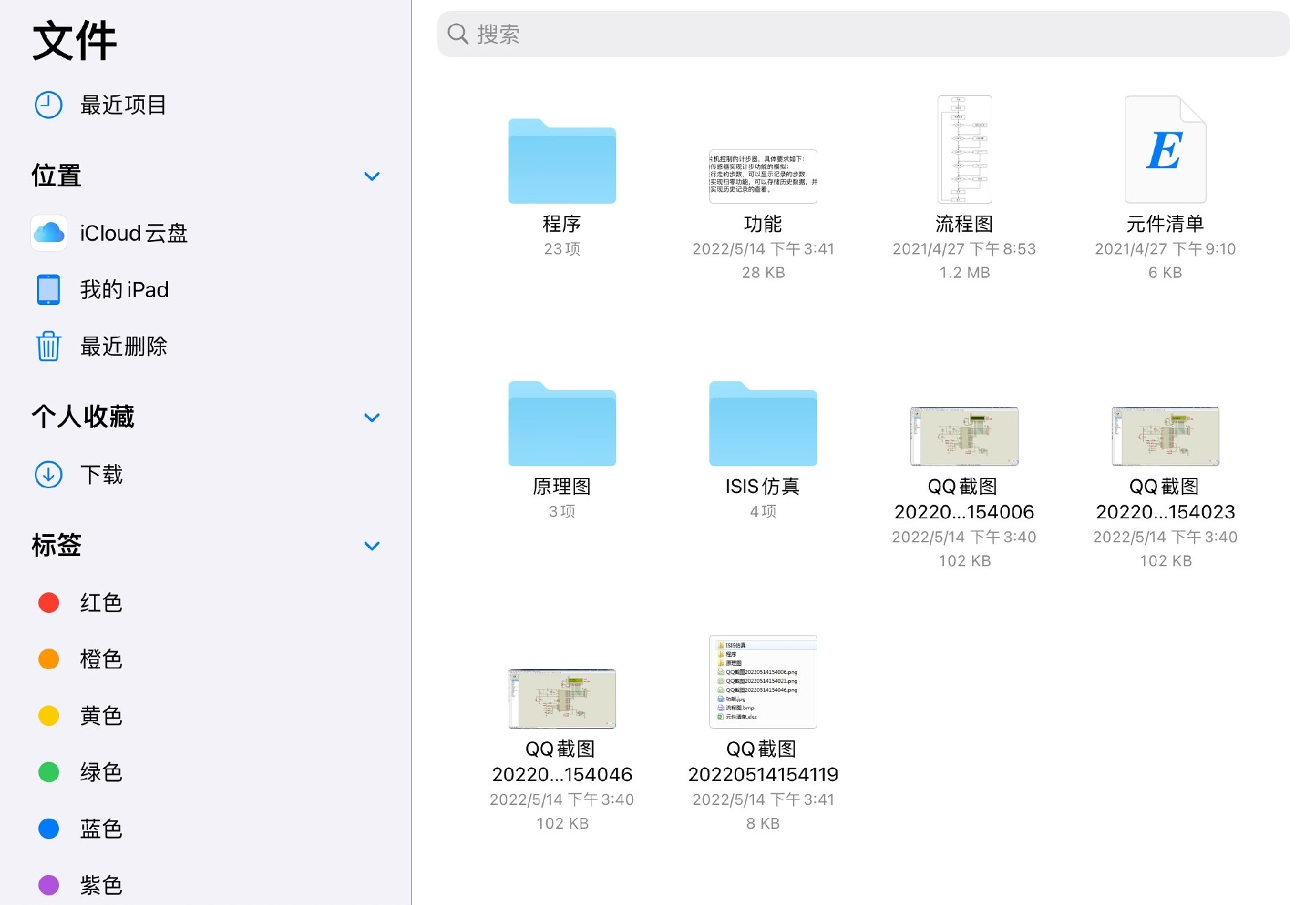Collapse the 位置 section chevron
The height and width of the screenshot is (905, 1316).
pos(371,176)
